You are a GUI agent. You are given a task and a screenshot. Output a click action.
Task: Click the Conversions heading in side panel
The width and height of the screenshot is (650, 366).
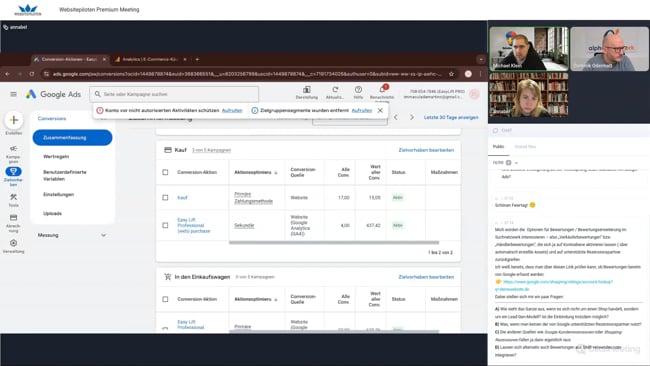(x=52, y=118)
